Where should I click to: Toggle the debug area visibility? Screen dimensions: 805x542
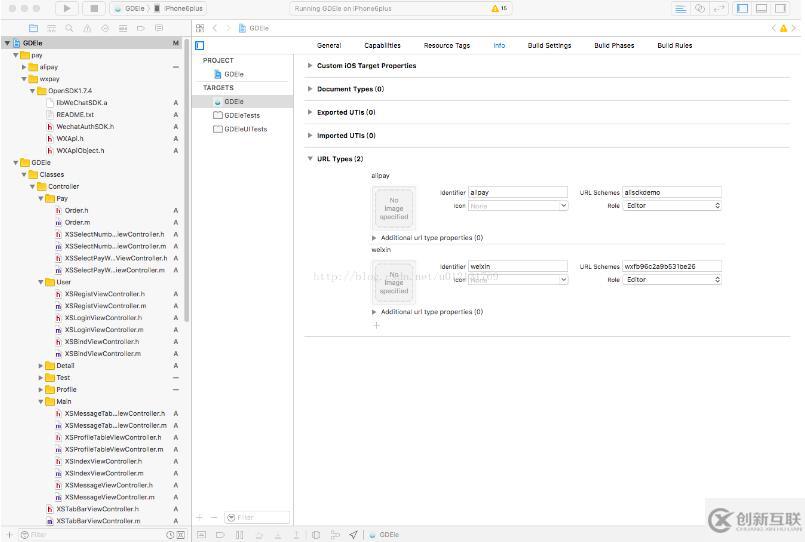762,9
